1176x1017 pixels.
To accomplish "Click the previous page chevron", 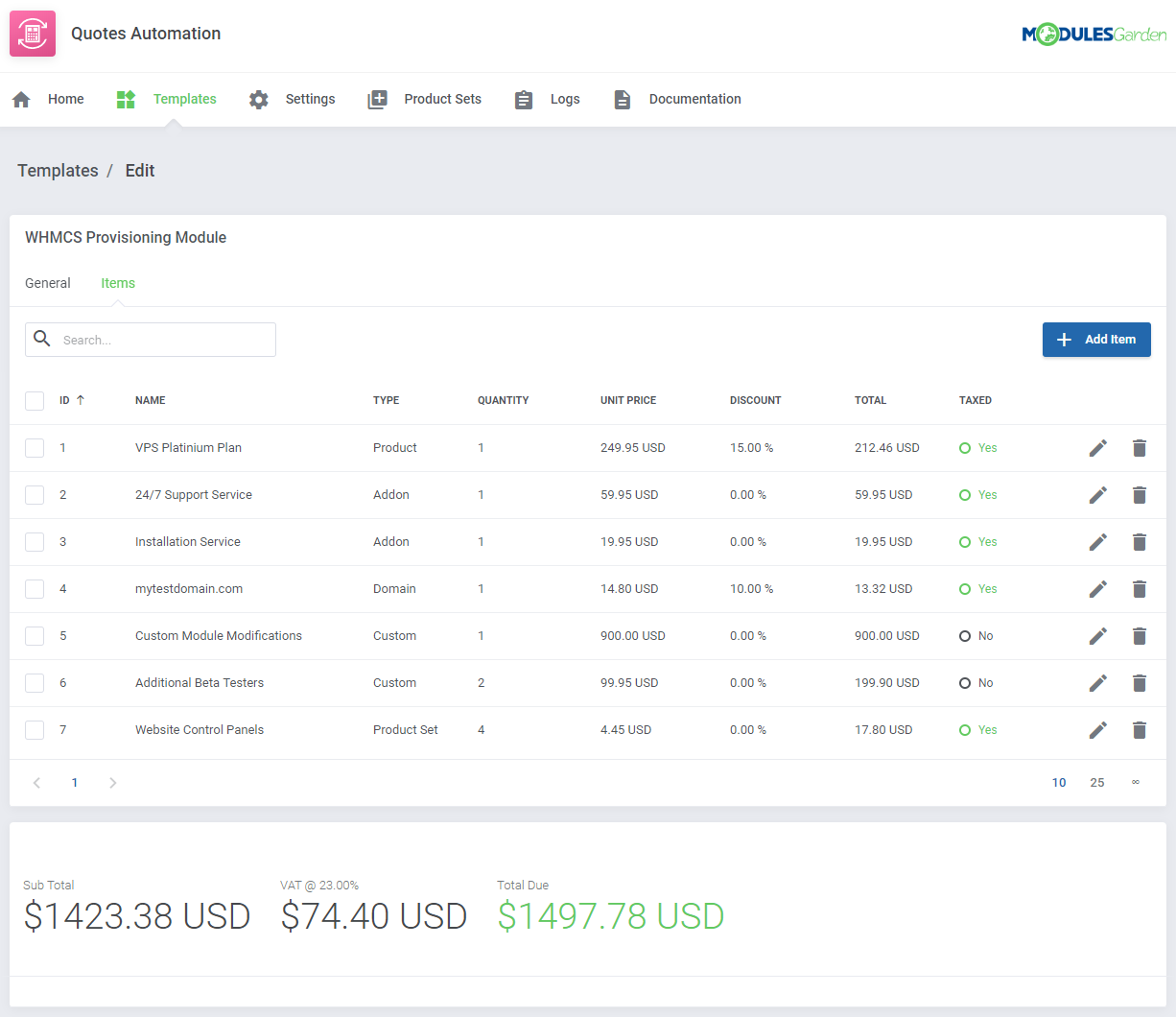I will 36,782.
